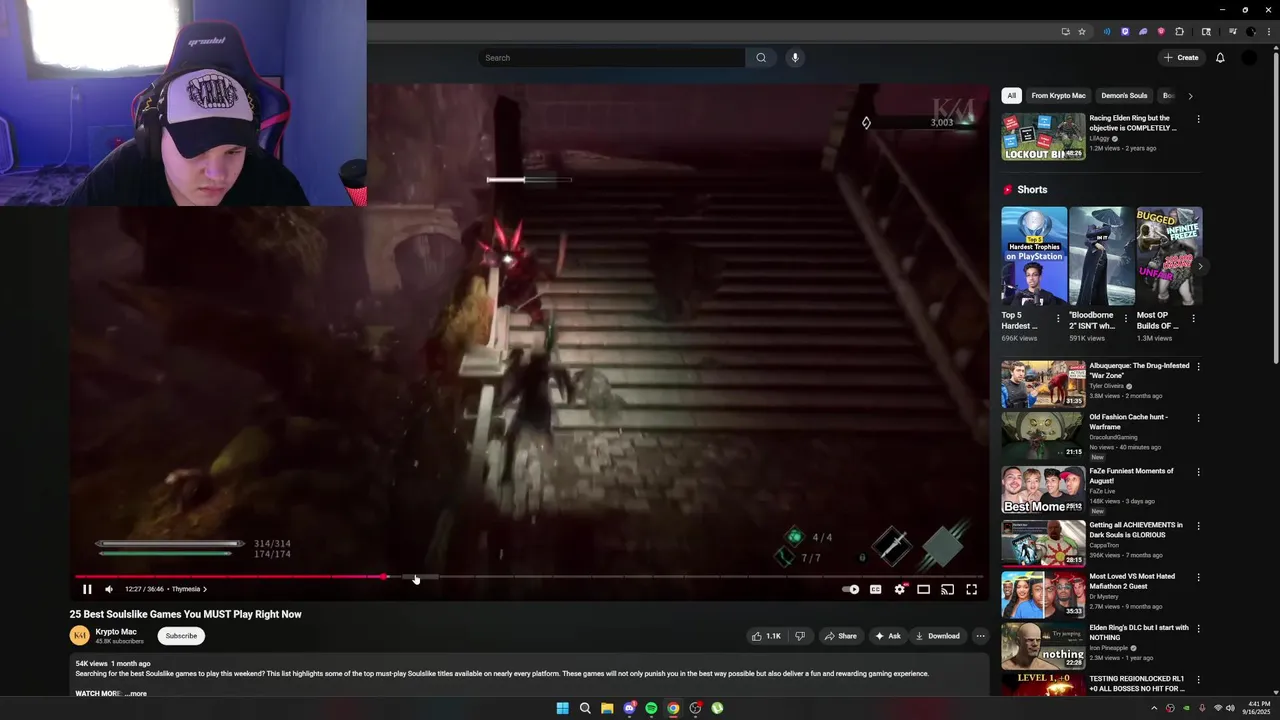
Task: Show more shorts with the next arrow
Action: click(x=1200, y=266)
